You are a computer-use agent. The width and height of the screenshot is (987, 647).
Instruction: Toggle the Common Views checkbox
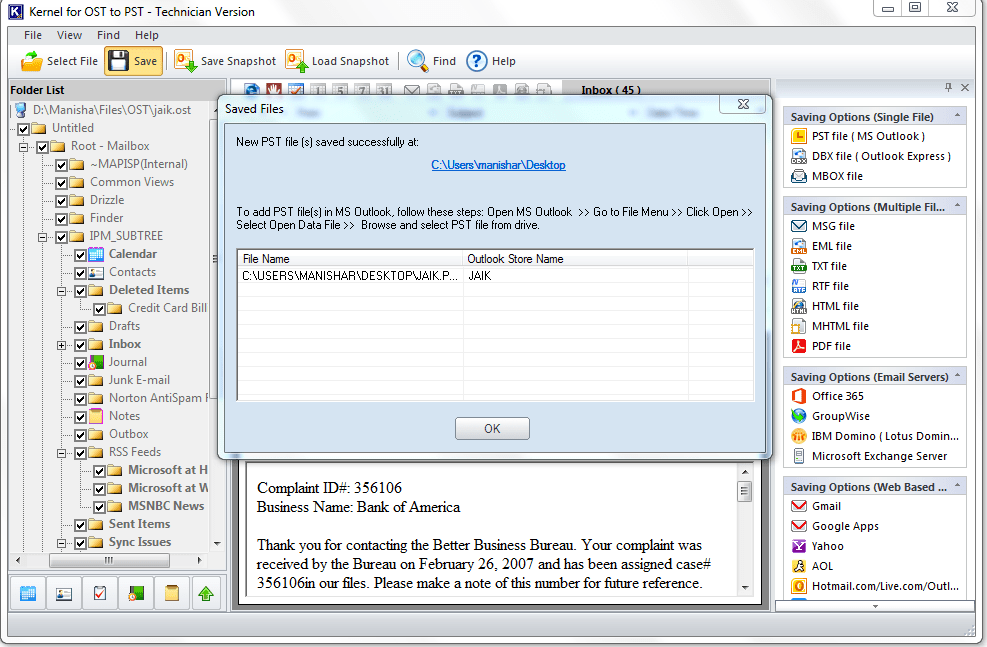coord(61,183)
